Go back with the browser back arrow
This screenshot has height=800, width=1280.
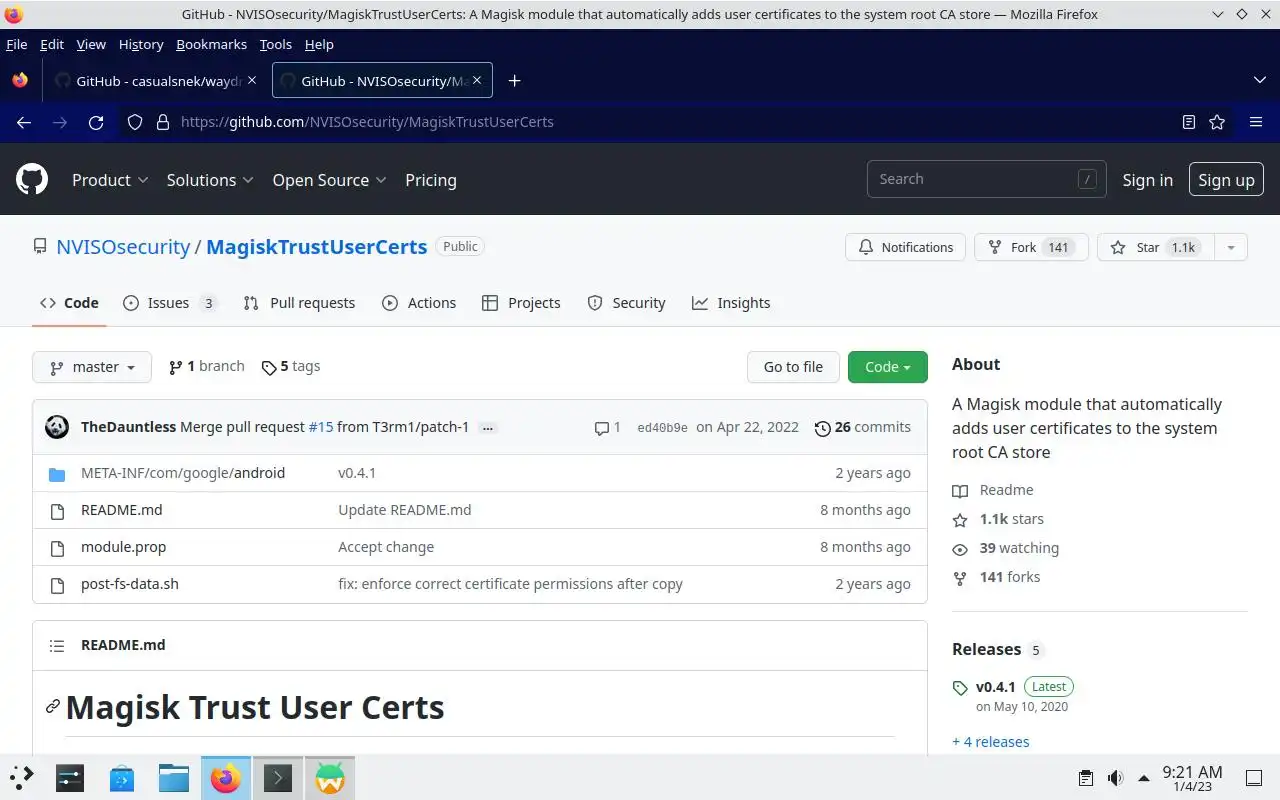coord(24,122)
